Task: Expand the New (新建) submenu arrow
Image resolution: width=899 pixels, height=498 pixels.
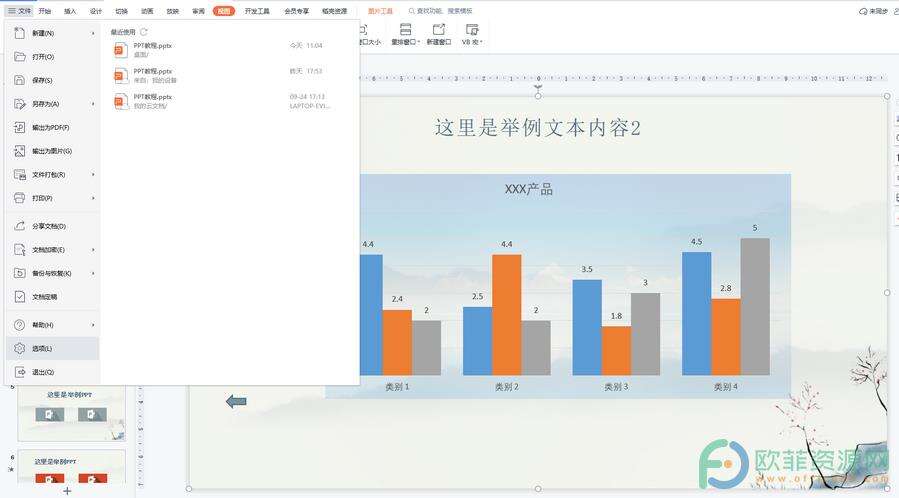Action: tap(93, 33)
